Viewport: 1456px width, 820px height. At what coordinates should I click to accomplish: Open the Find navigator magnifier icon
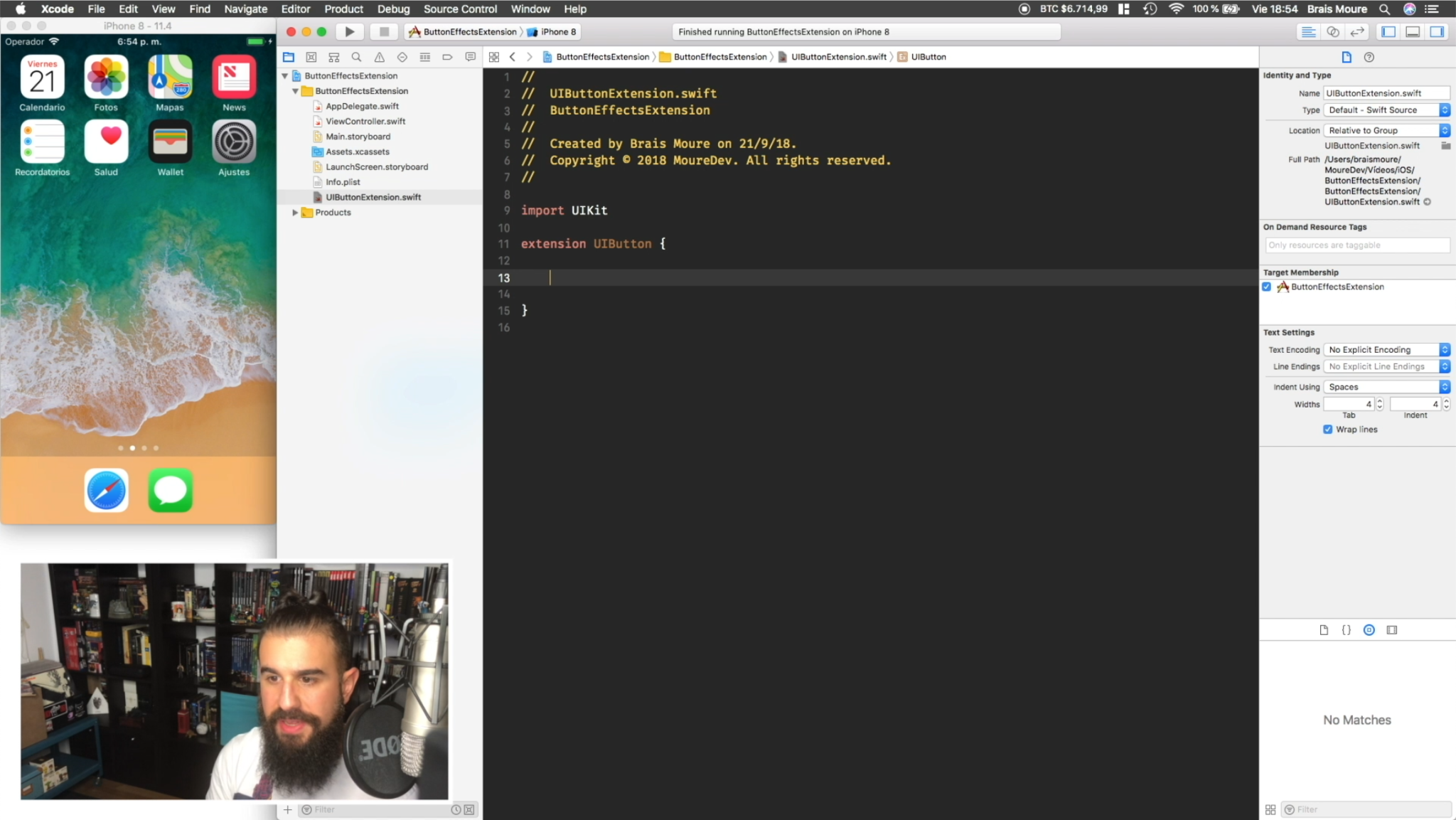[357, 57]
